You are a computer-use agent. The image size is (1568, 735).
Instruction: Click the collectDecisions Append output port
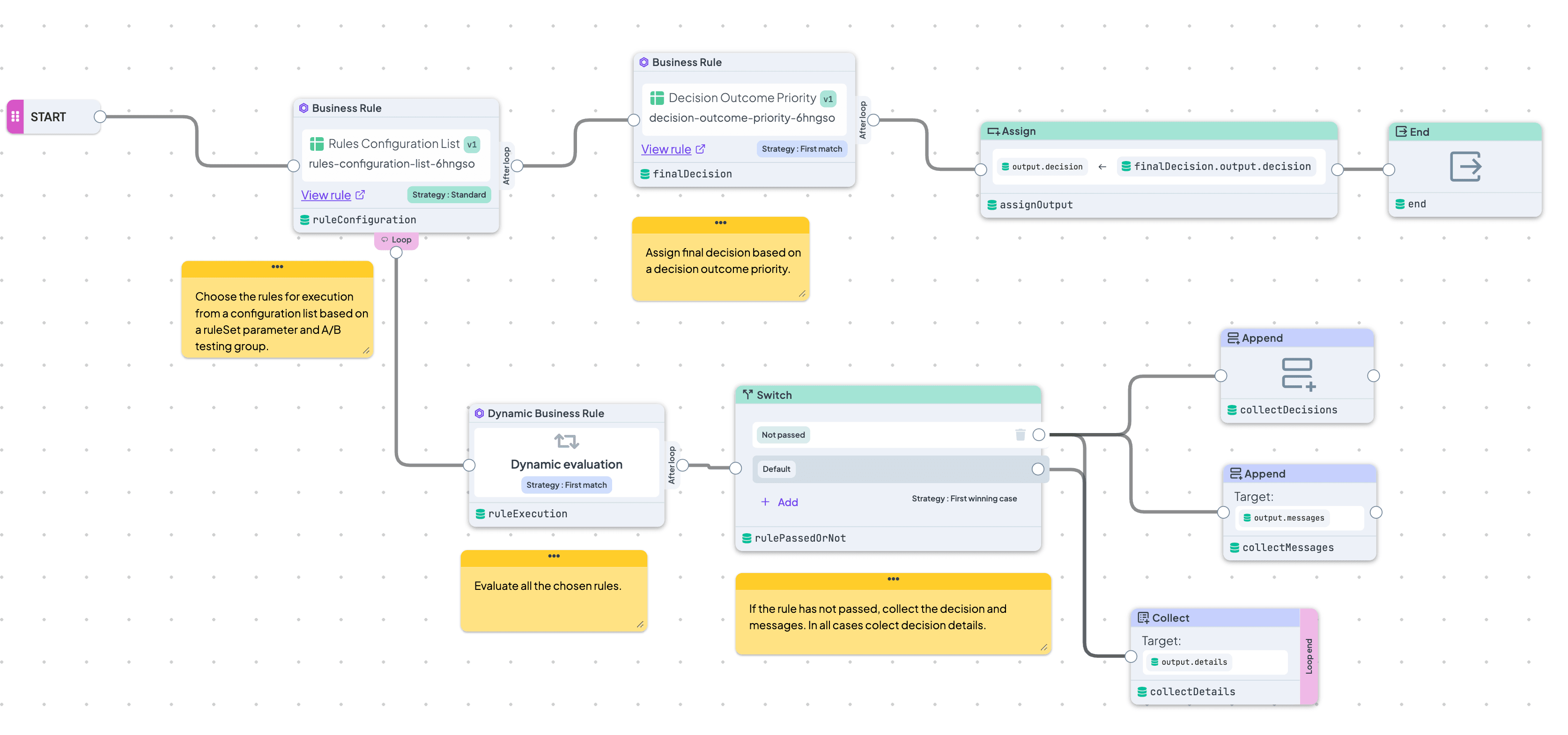(1373, 376)
